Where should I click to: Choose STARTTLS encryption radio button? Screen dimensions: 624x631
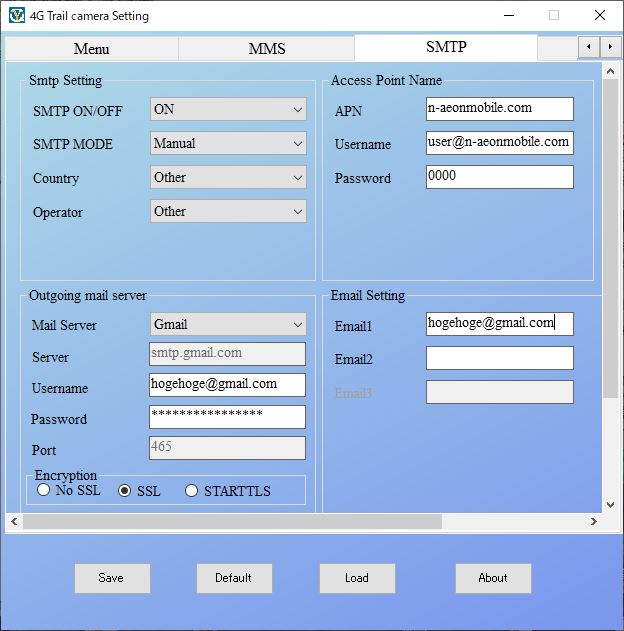click(191, 491)
